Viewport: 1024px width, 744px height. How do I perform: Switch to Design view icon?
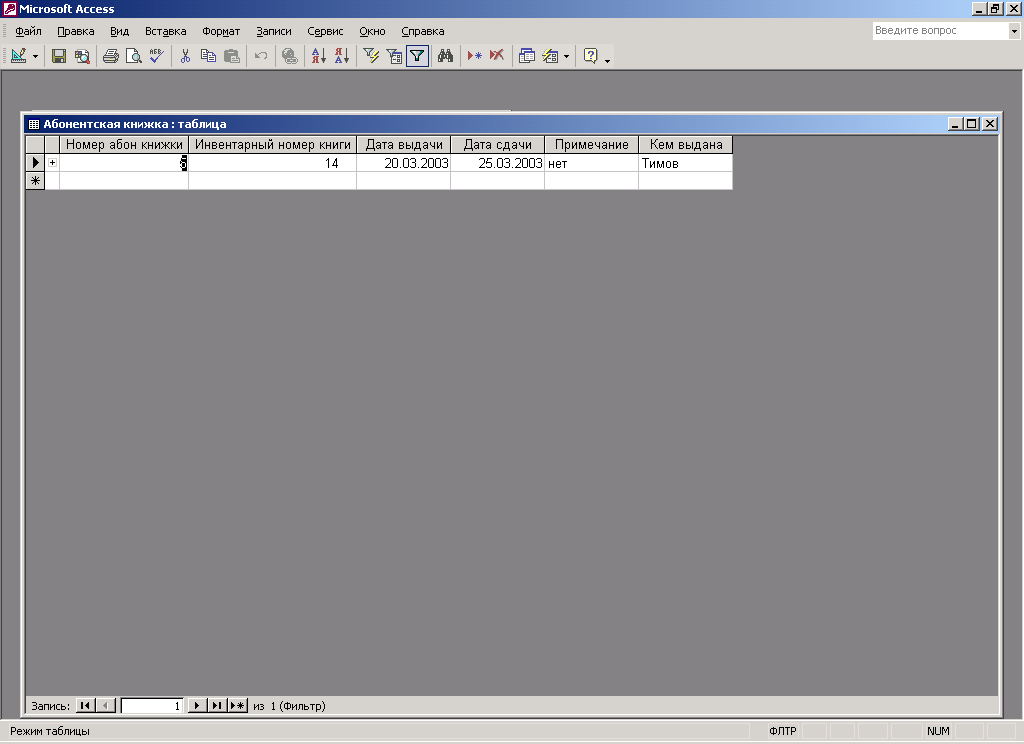(x=18, y=56)
